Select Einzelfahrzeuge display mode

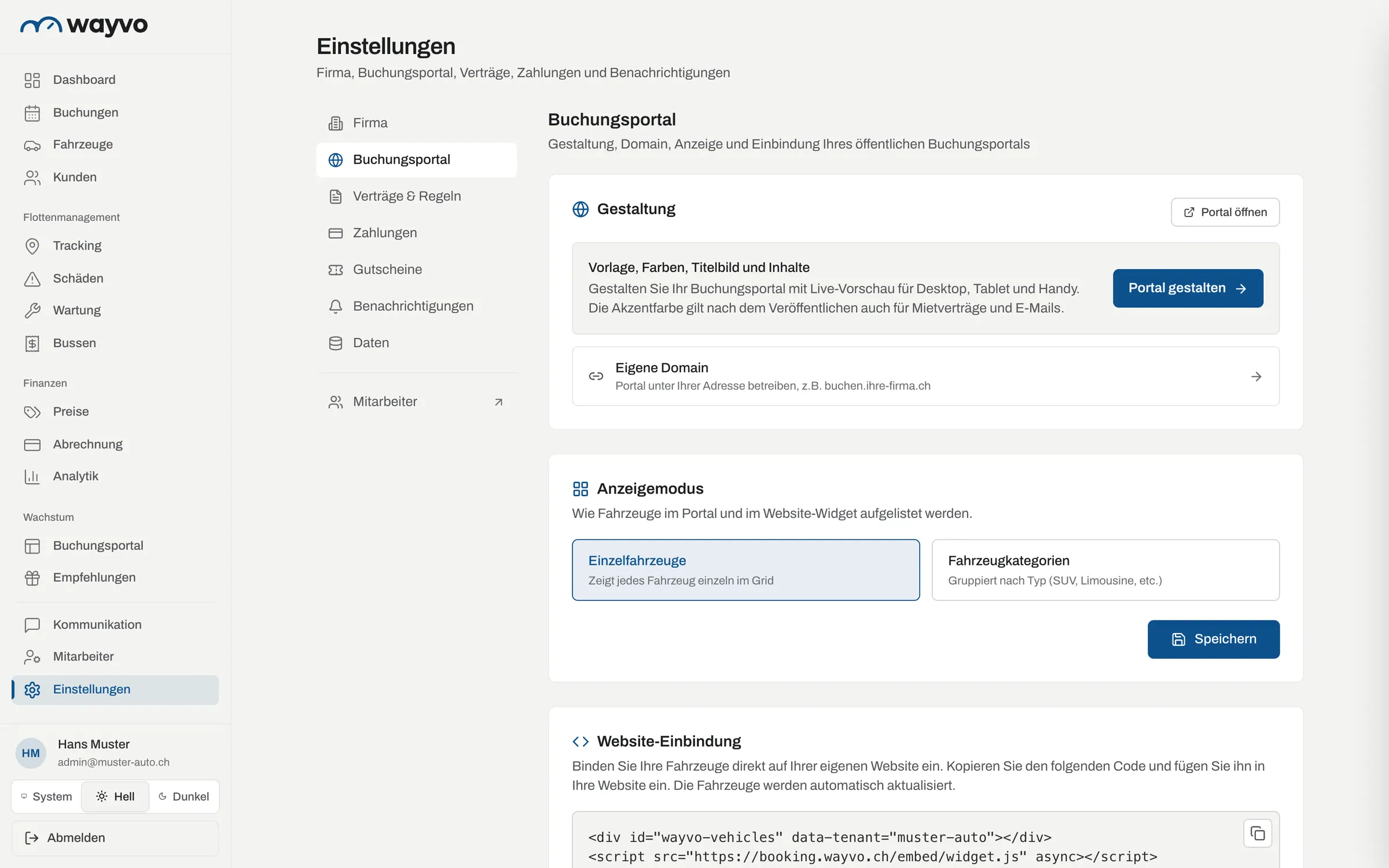tap(745, 570)
